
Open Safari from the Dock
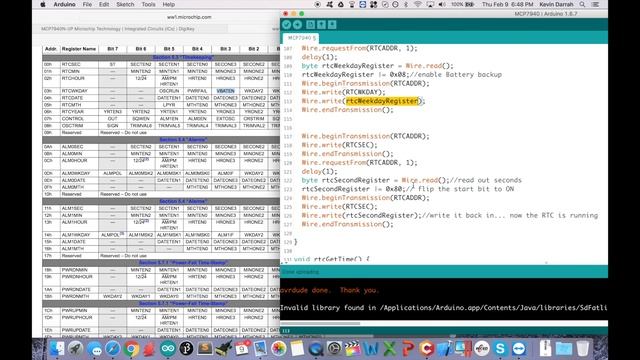coord(113,348)
